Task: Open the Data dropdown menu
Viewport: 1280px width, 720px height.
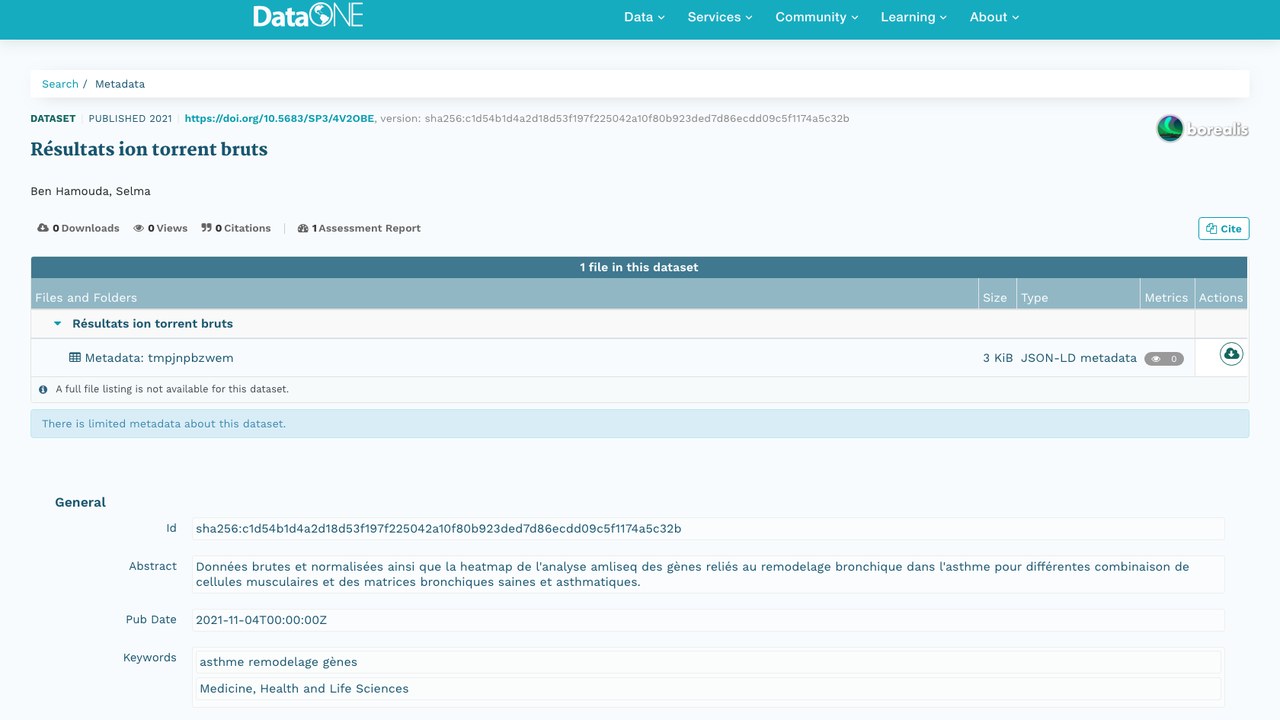Action: [x=644, y=17]
